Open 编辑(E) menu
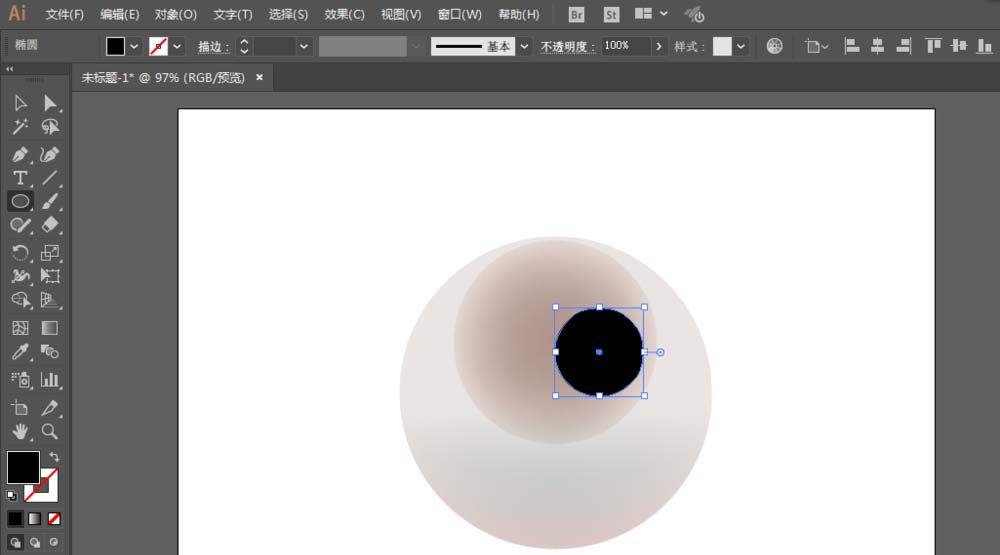1000x555 pixels. click(x=119, y=14)
